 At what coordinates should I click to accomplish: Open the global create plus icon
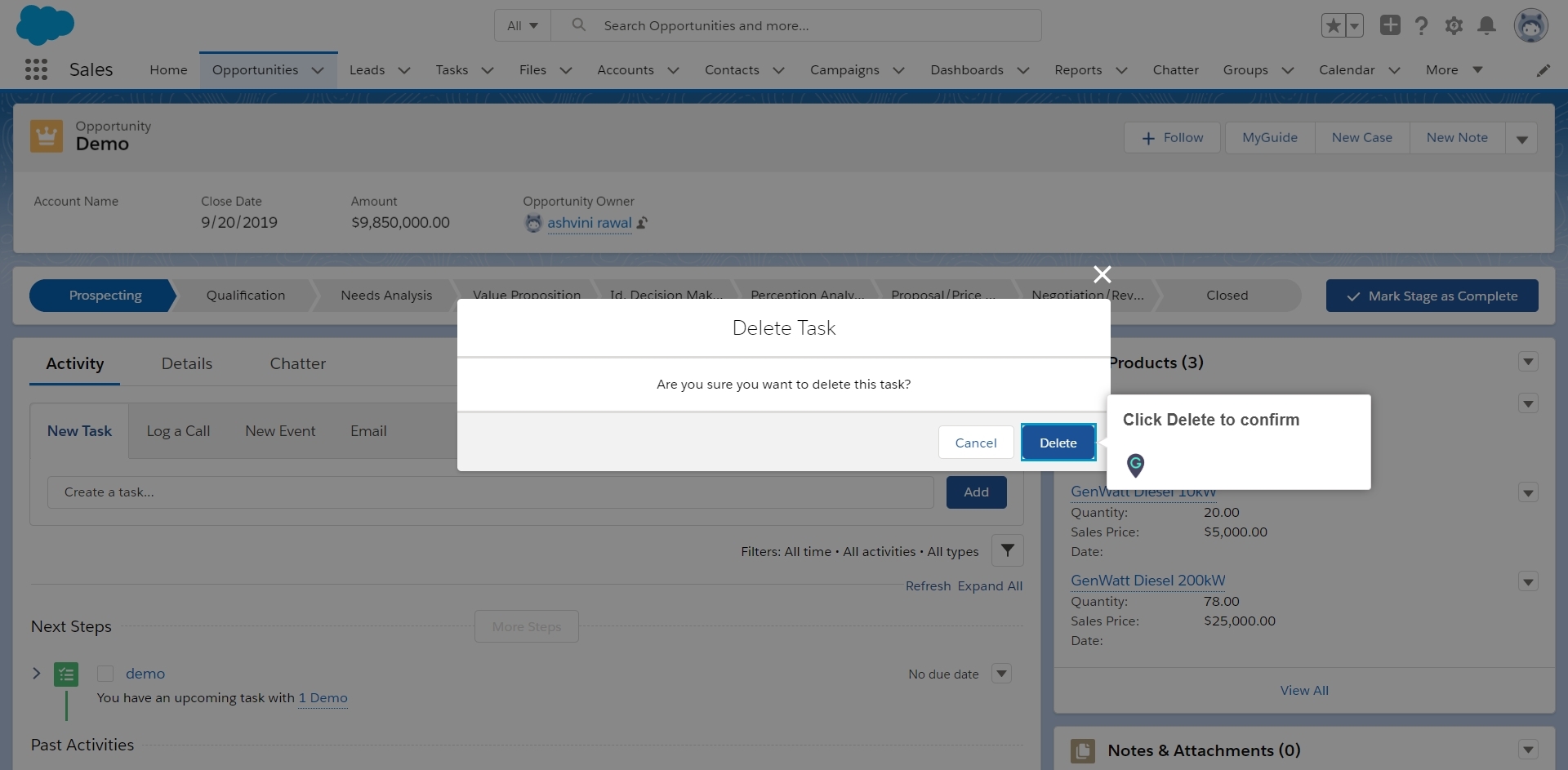(1390, 25)
